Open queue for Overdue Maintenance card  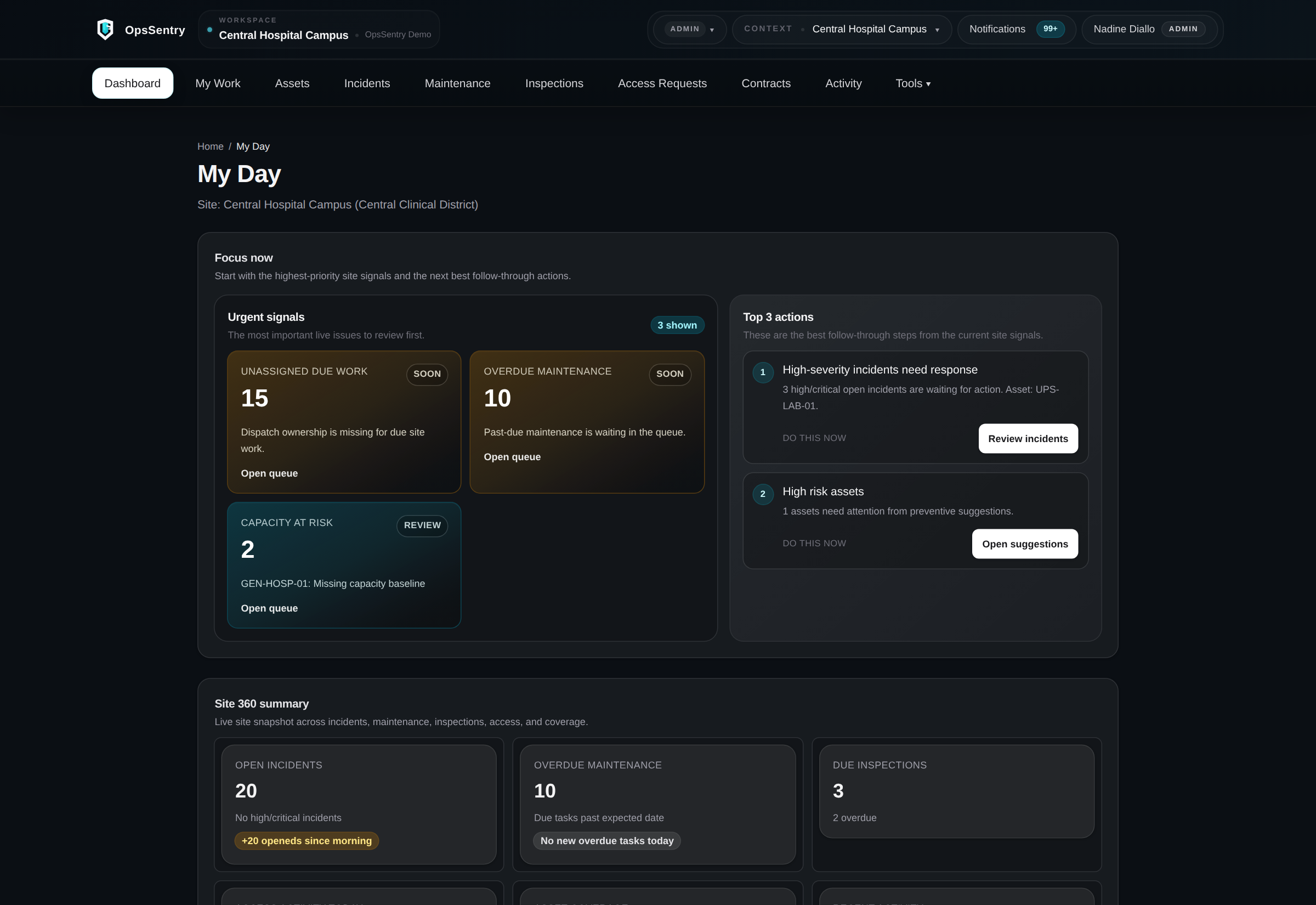point(512,457)
